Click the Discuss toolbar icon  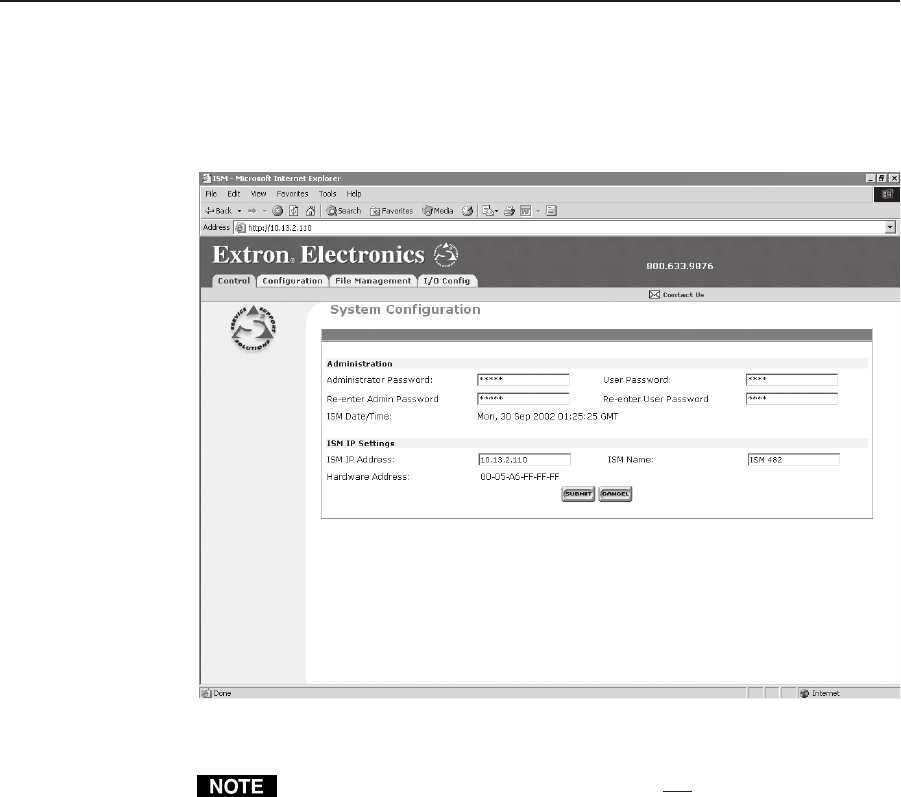pos(552,211)
